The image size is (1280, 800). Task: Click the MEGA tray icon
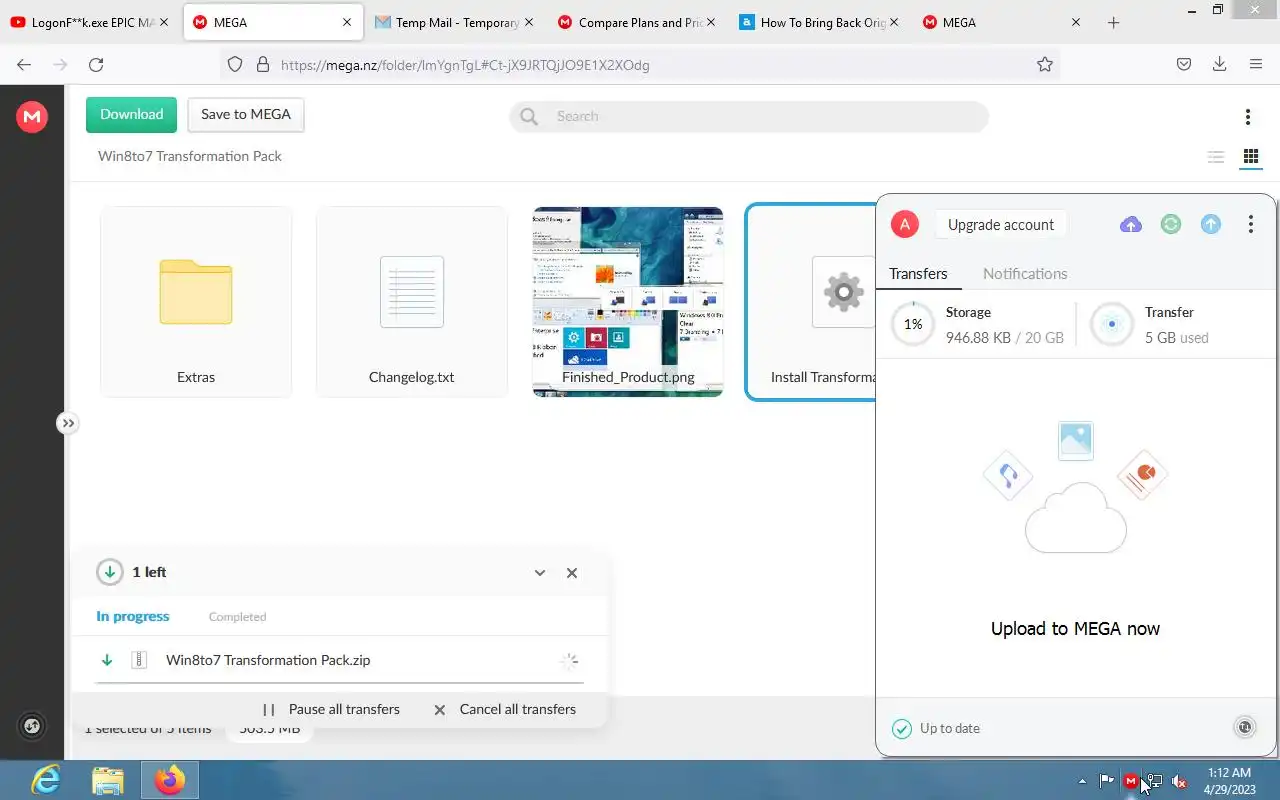click(1131, 781)
